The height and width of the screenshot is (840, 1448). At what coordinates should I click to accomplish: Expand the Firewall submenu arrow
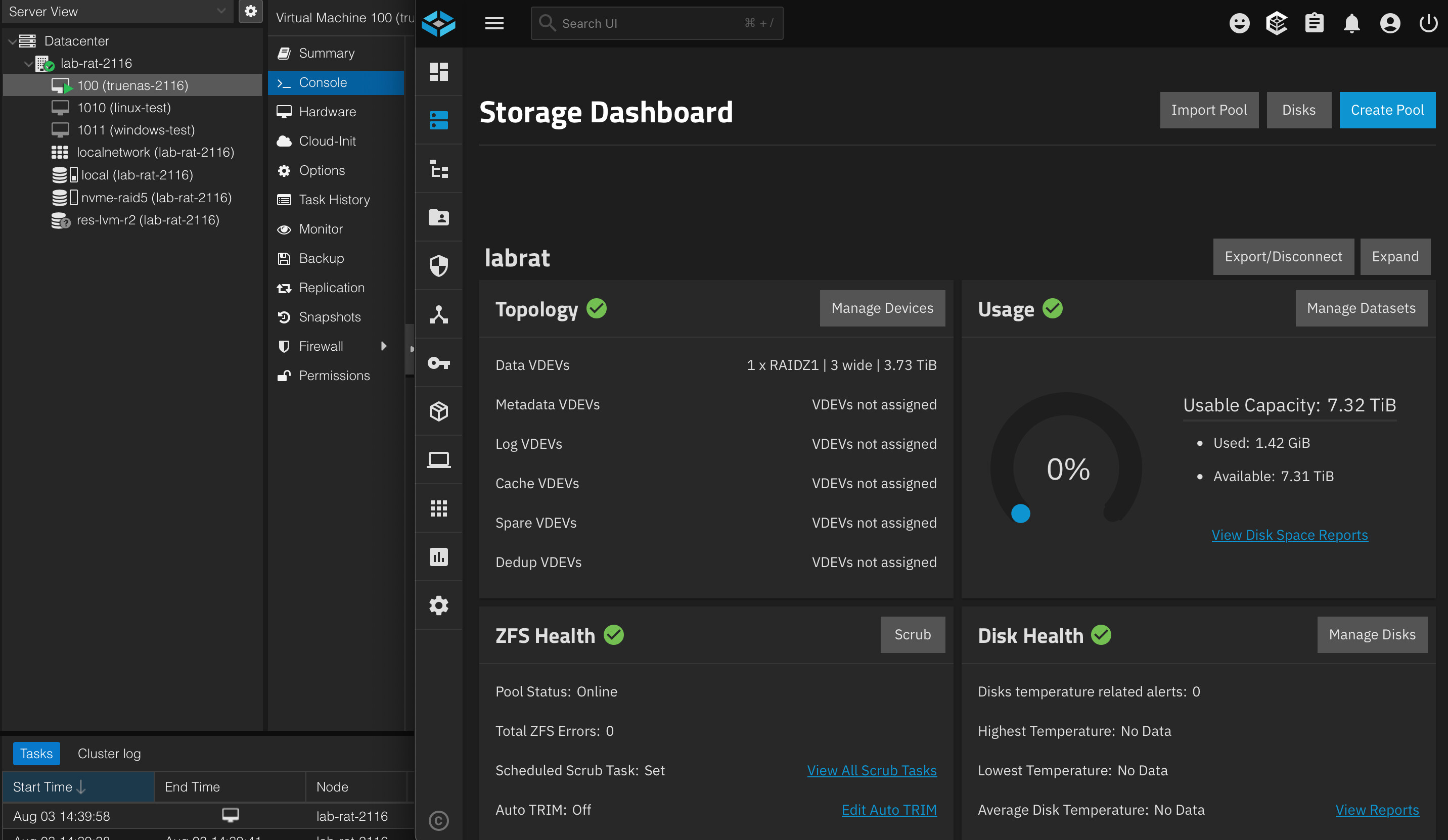(383, 346)
